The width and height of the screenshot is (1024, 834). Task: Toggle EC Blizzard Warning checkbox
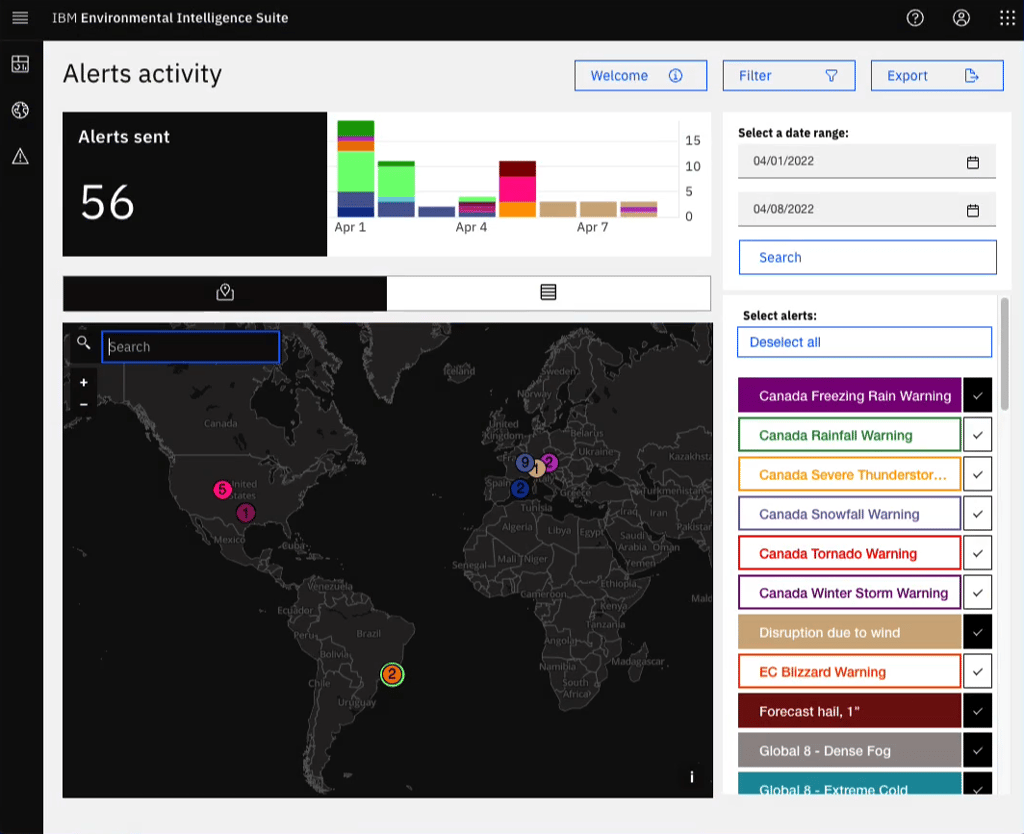point(977,671)
